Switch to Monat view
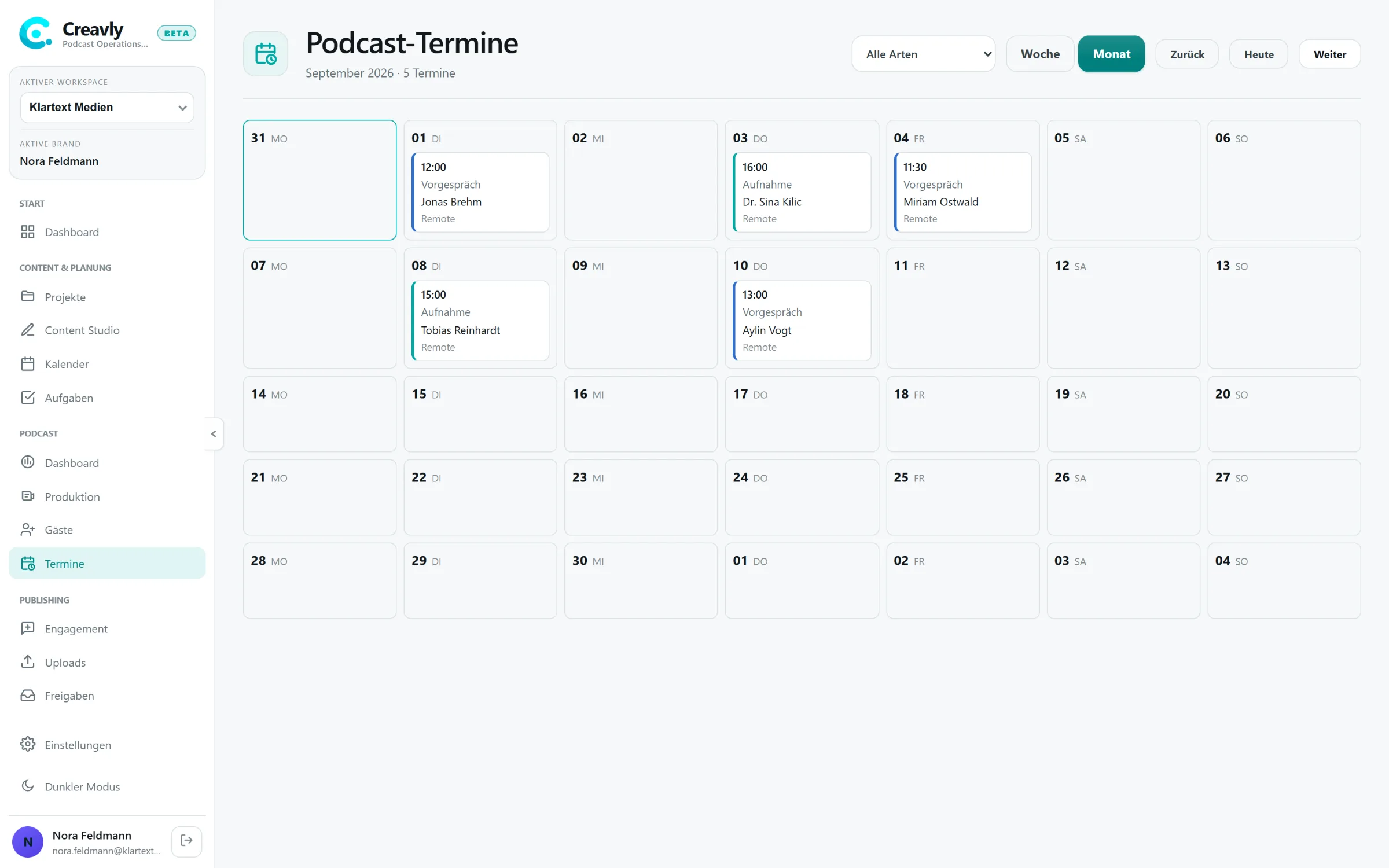Screen dimensions: 1389x868 (1111, 54)
